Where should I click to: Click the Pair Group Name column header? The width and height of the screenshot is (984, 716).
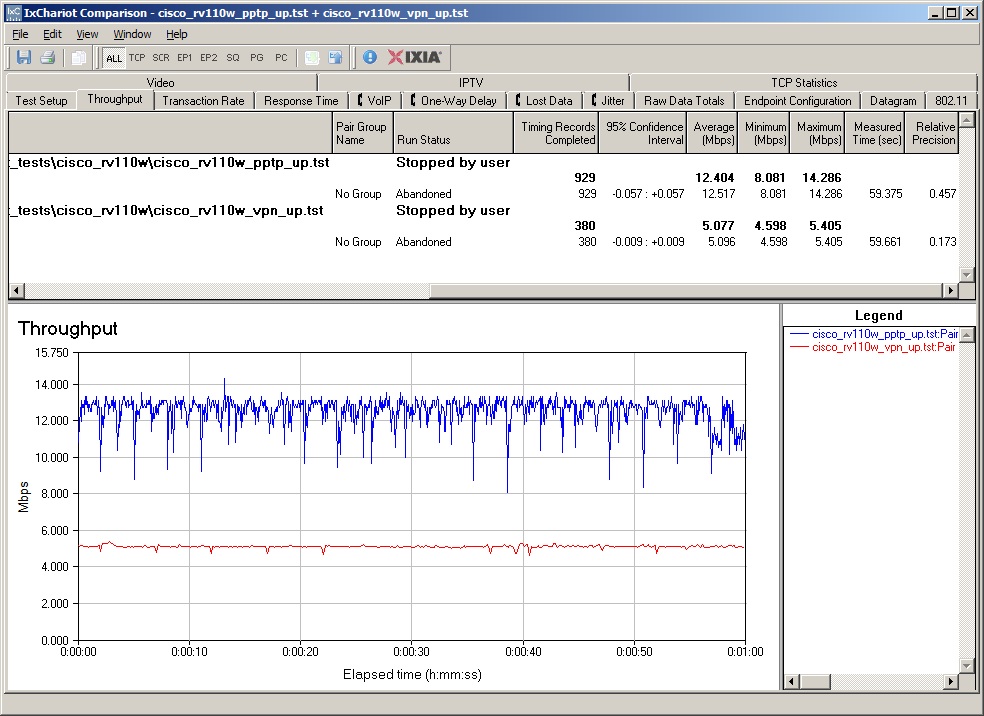click(362, 133)
